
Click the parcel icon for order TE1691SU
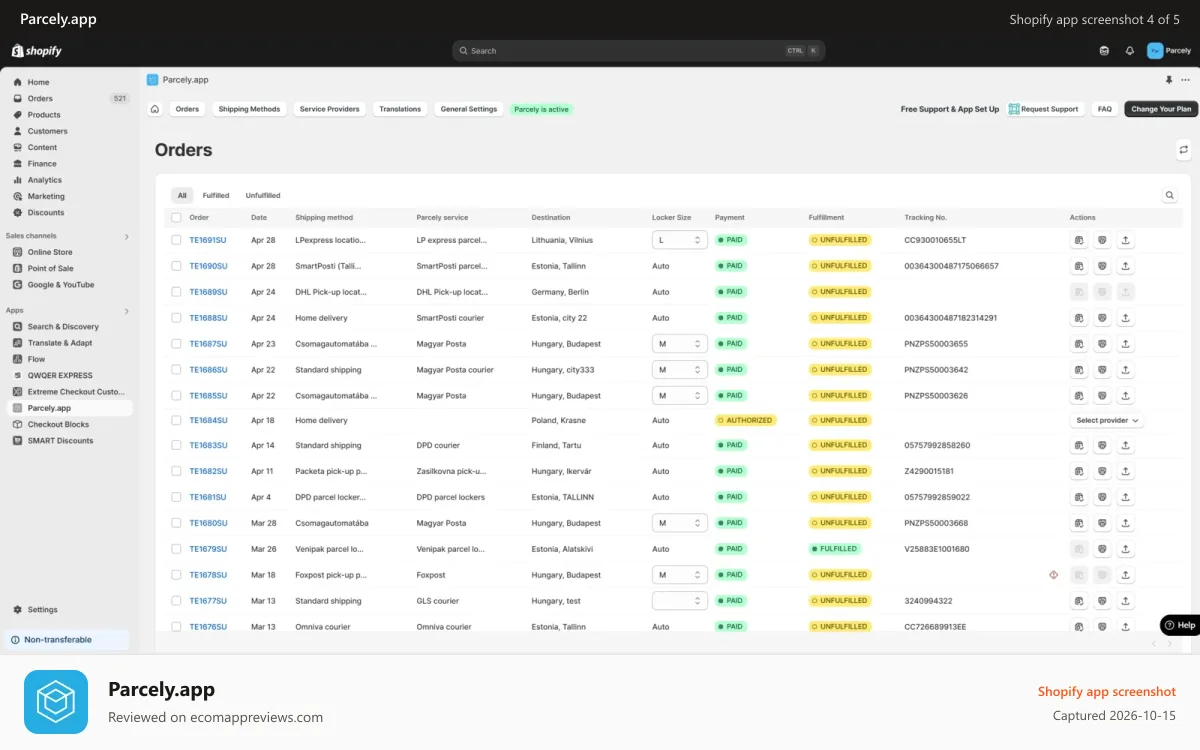tap(1102, 240)
